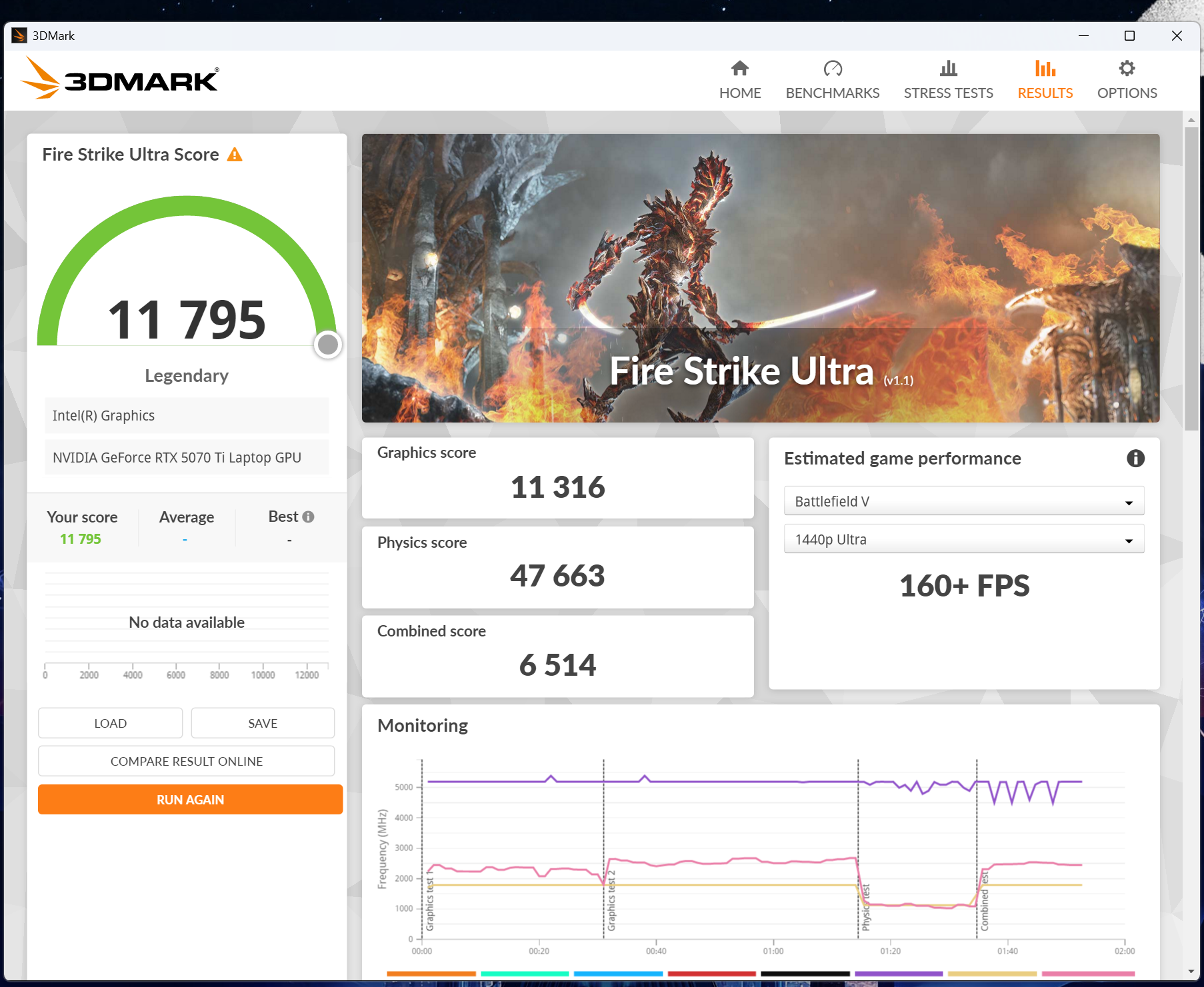The width and height of the screenshot is (1204, 987).
Task: Click the black monitoring legend swatch
Action: click(x=805, y=974)
